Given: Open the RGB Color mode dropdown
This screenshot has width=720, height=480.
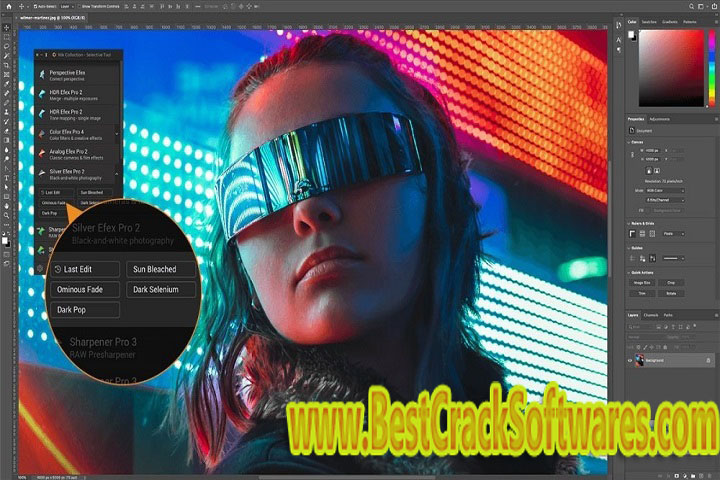Looking at the screenshot, I should tap(665, 190).
